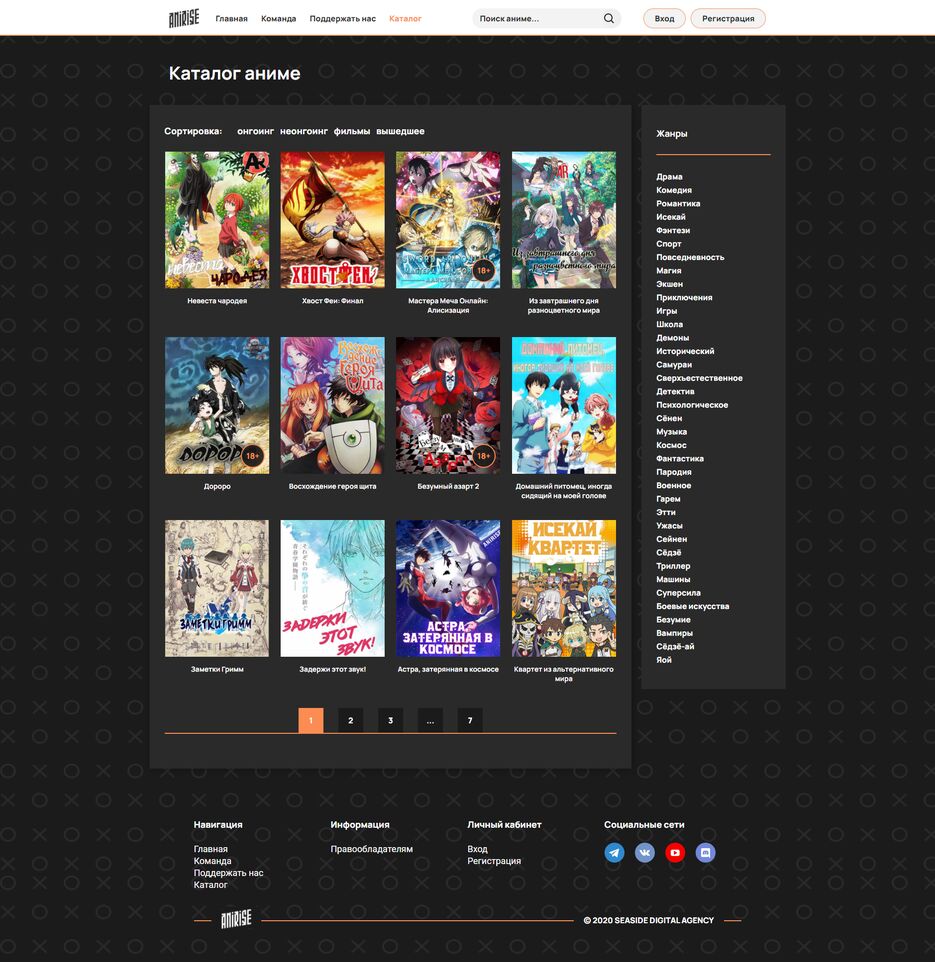Screen dimensions: 935x962
Task: Enable the фильмы sorting filter
Action: click(x=352, y=131)
